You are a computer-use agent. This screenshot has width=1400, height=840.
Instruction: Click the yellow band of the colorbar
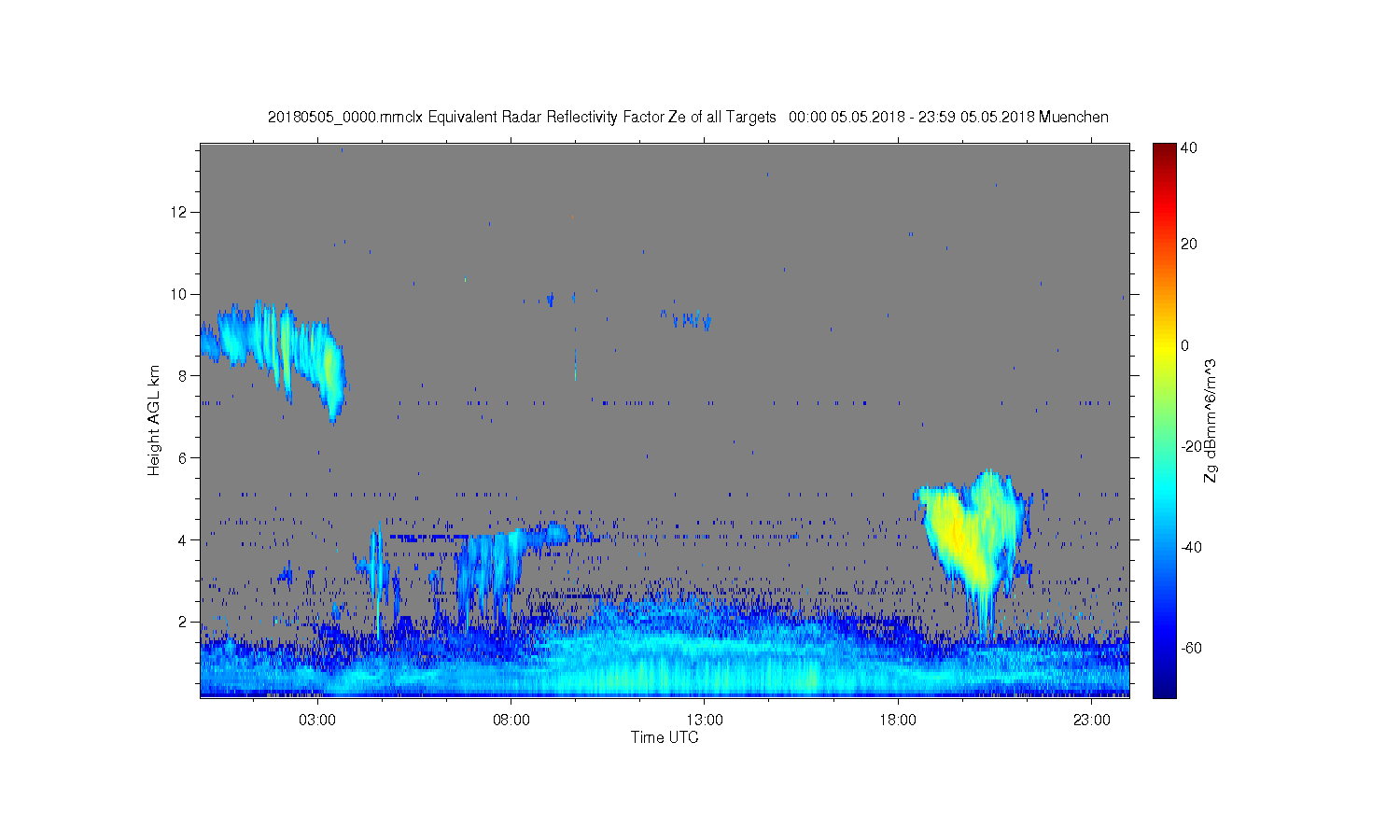(x=1164, y=345)
